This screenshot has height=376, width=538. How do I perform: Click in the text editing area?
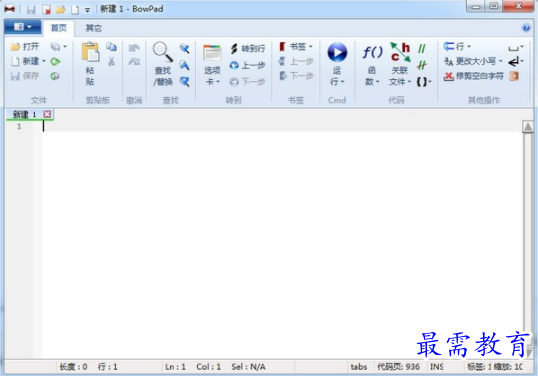pyautogui.click(x=281, y=240)
